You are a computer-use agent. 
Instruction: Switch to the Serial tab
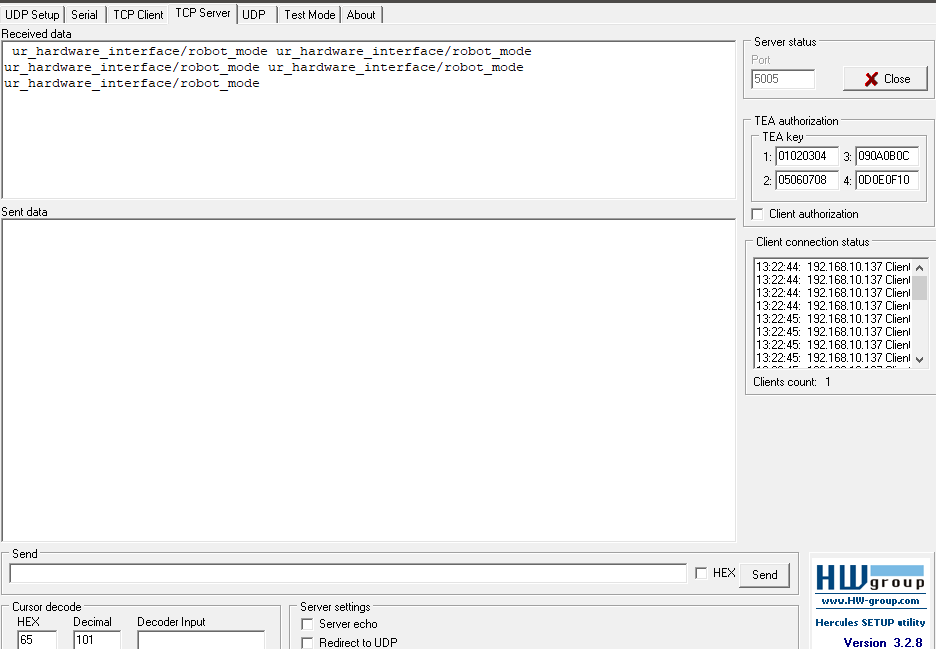84,14
